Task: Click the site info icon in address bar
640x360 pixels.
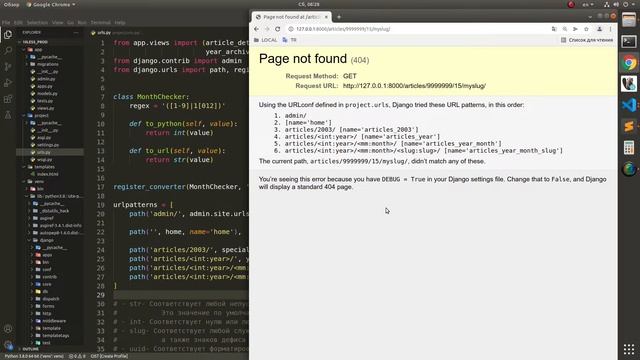Action: coord(291,29)
